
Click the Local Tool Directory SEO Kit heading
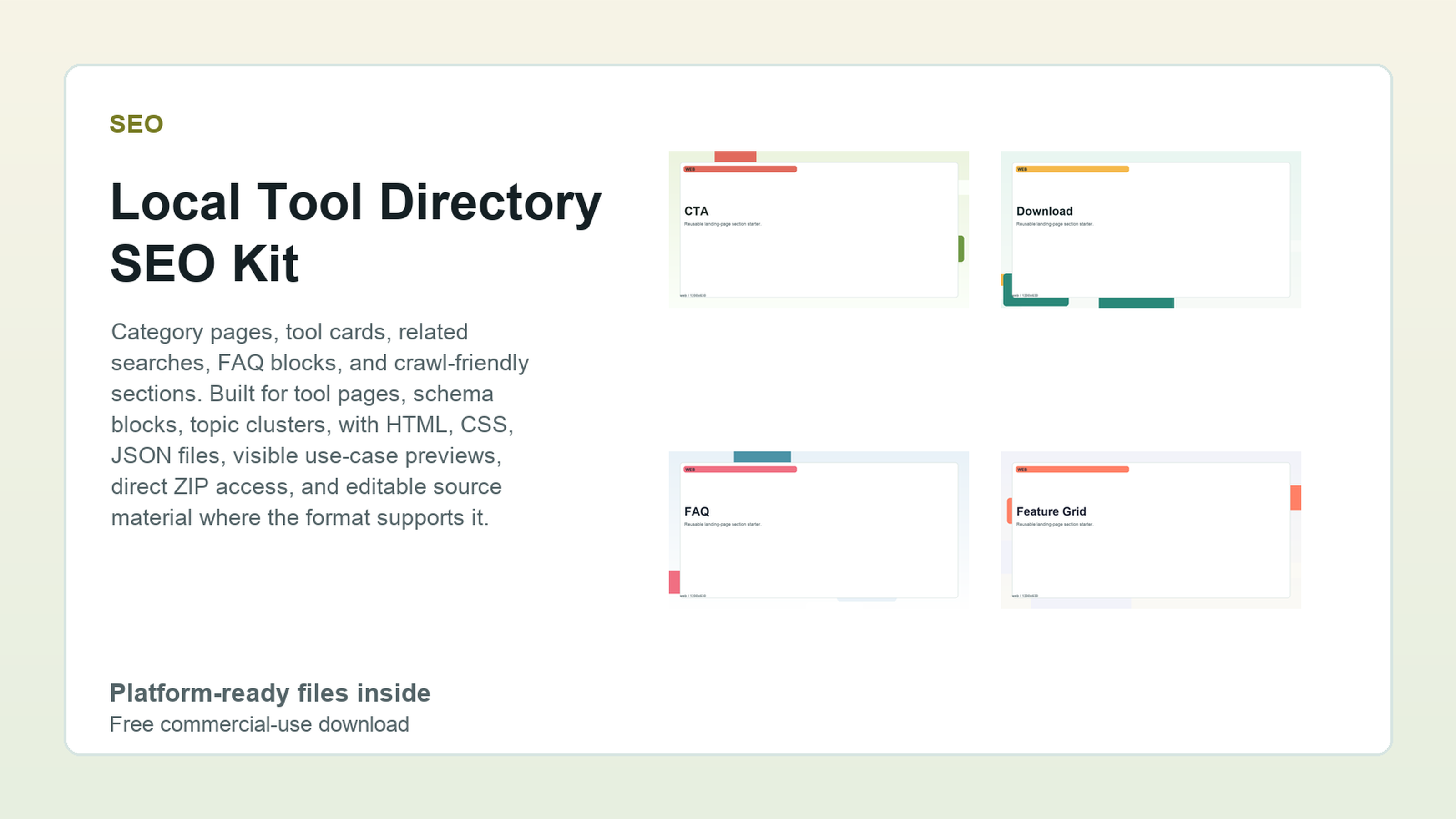(356, 233)
